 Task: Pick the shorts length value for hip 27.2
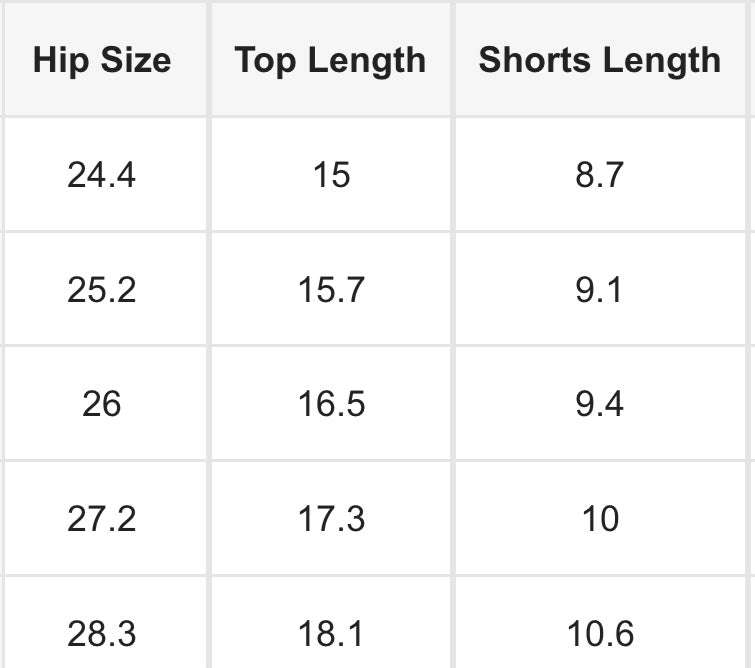pos(600,519)
